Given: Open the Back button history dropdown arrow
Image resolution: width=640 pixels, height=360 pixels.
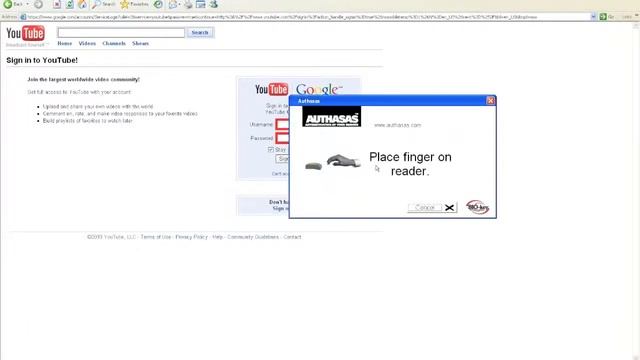Looking at the screenshot, I should 27,4.
